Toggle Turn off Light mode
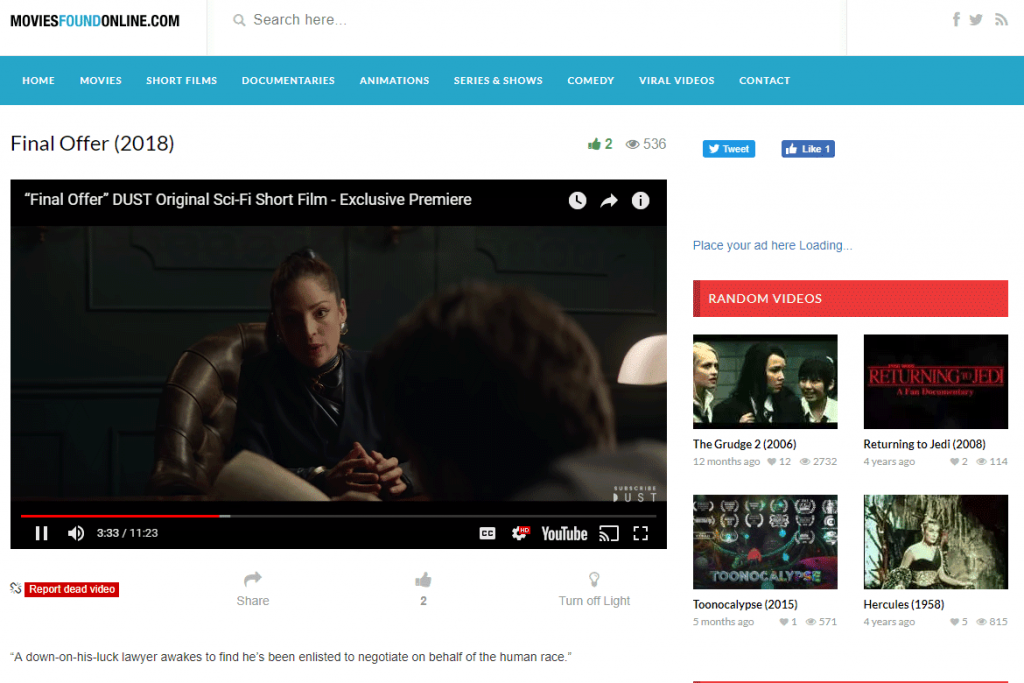This screenshot has height=683, width=1024. pos(594,589)
